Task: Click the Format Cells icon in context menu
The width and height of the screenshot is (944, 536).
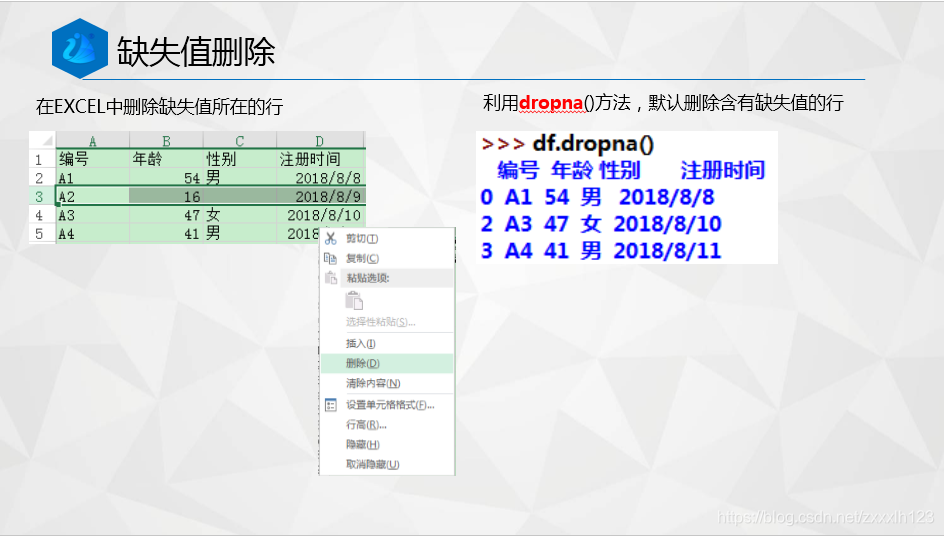Action: pyautogui.click(x=331, y=405)
